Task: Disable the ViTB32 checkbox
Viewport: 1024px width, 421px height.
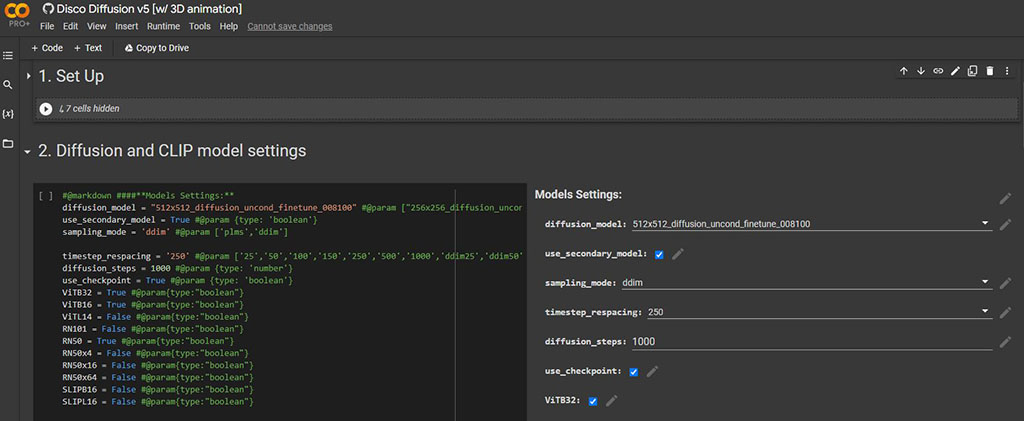Action: pos(593,401)
